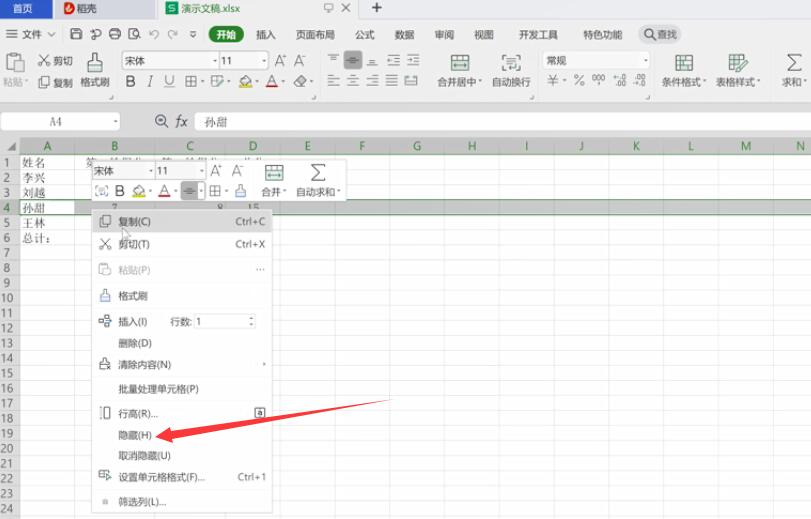Screen dimensions: 811x519
Task: Increase font size in ribbon
Action: [280, 61]
